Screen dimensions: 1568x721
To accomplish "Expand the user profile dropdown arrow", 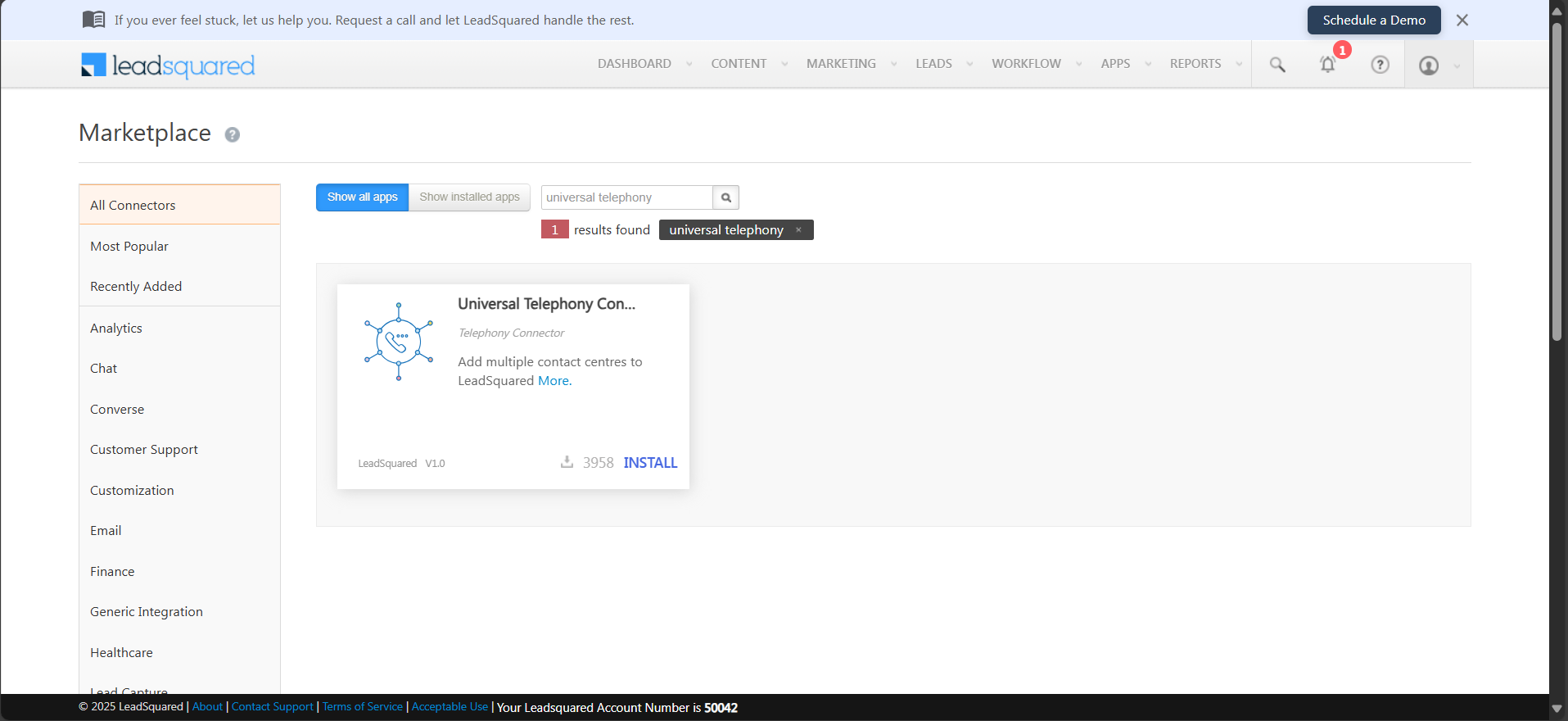I will coord(1457,66).
